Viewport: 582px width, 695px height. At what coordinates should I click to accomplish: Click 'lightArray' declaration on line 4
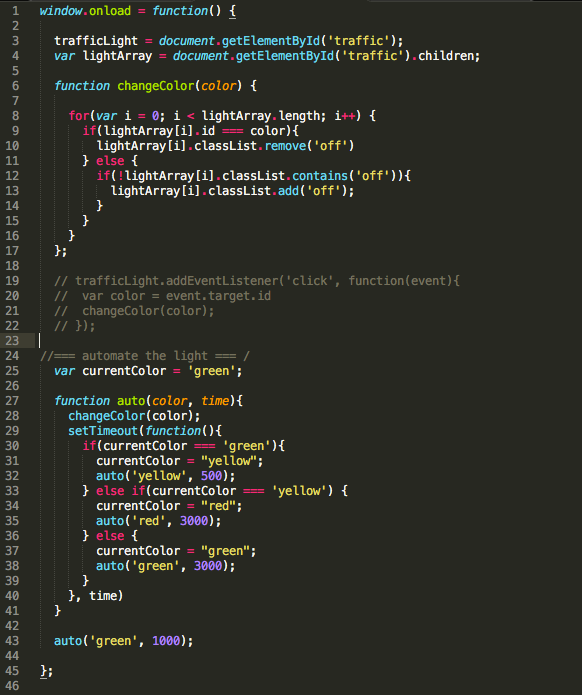click(117, 56)
